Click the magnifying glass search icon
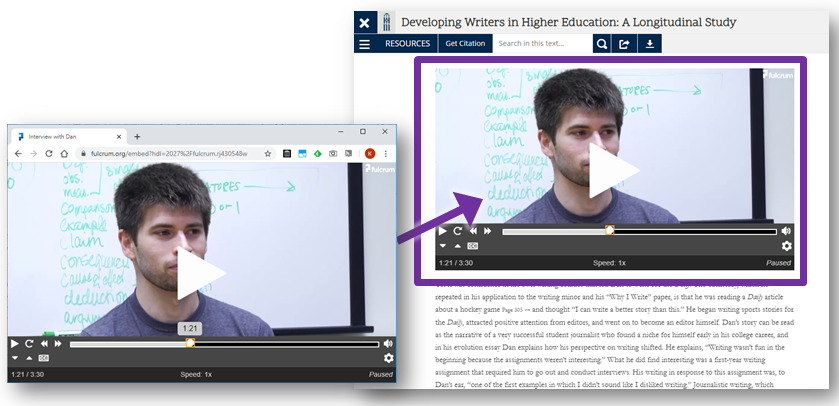The image size is (839, 406). 601,44
